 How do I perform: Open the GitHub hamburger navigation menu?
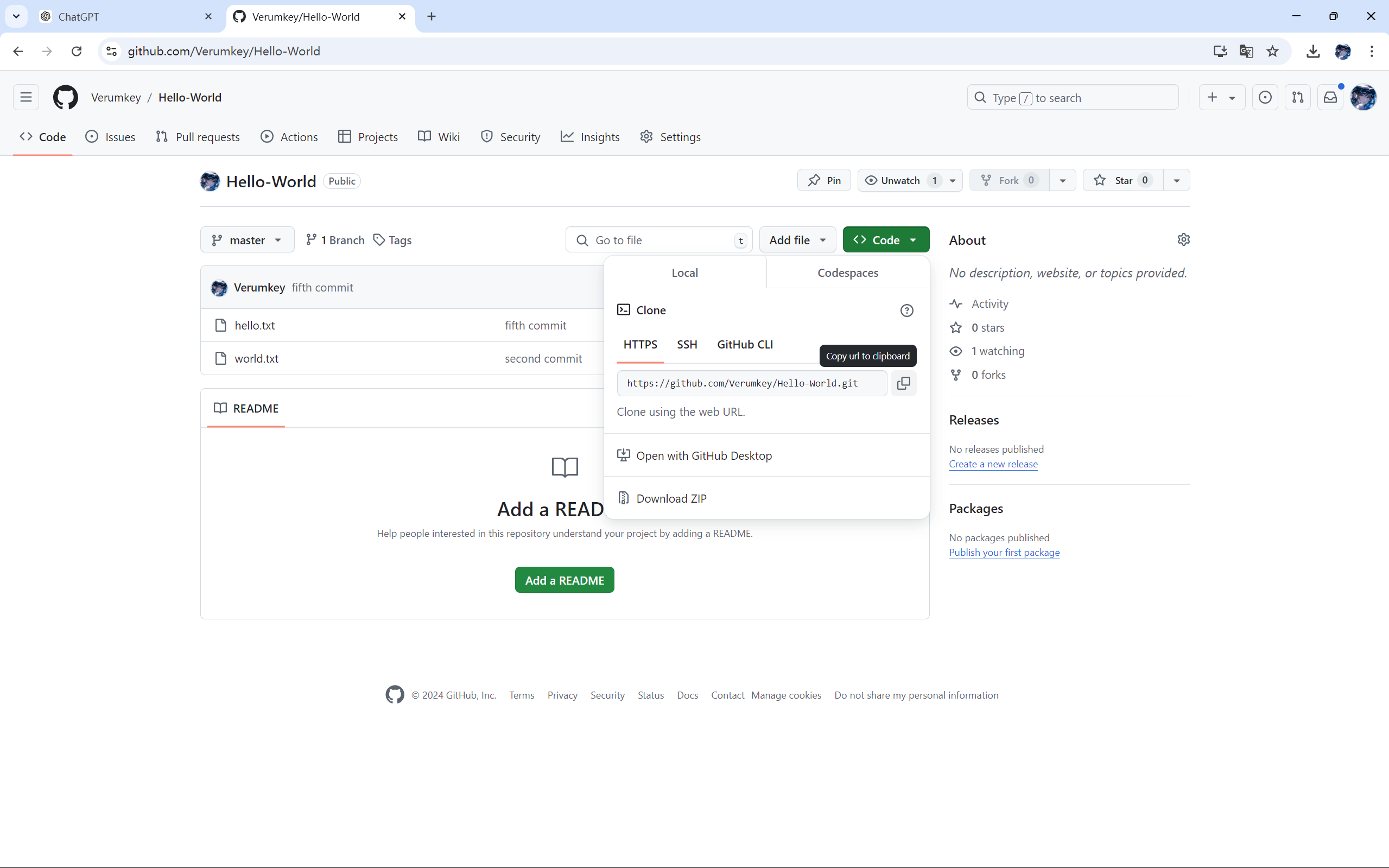click(x=26, y=97)
